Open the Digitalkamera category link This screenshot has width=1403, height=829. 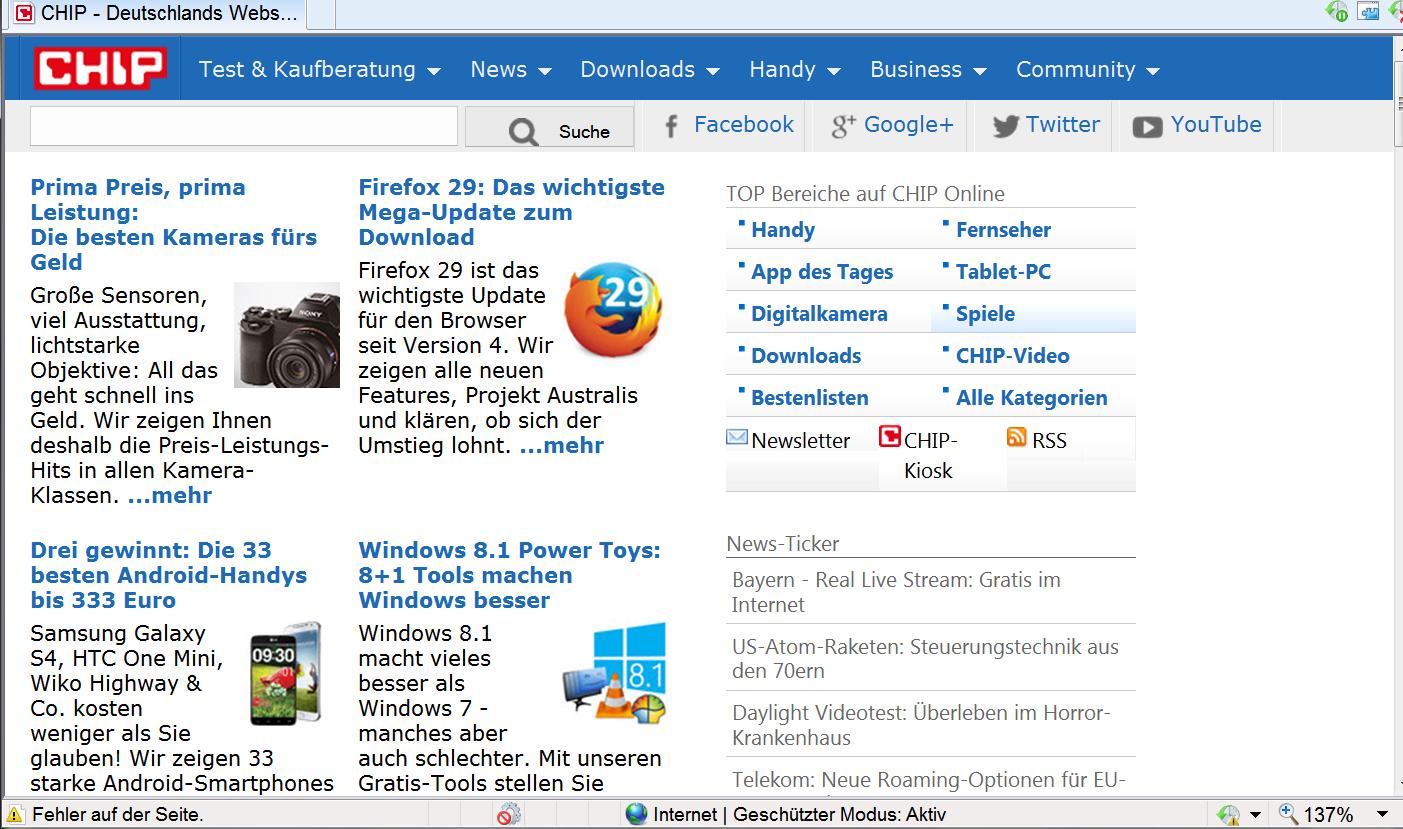click(819, 314)
